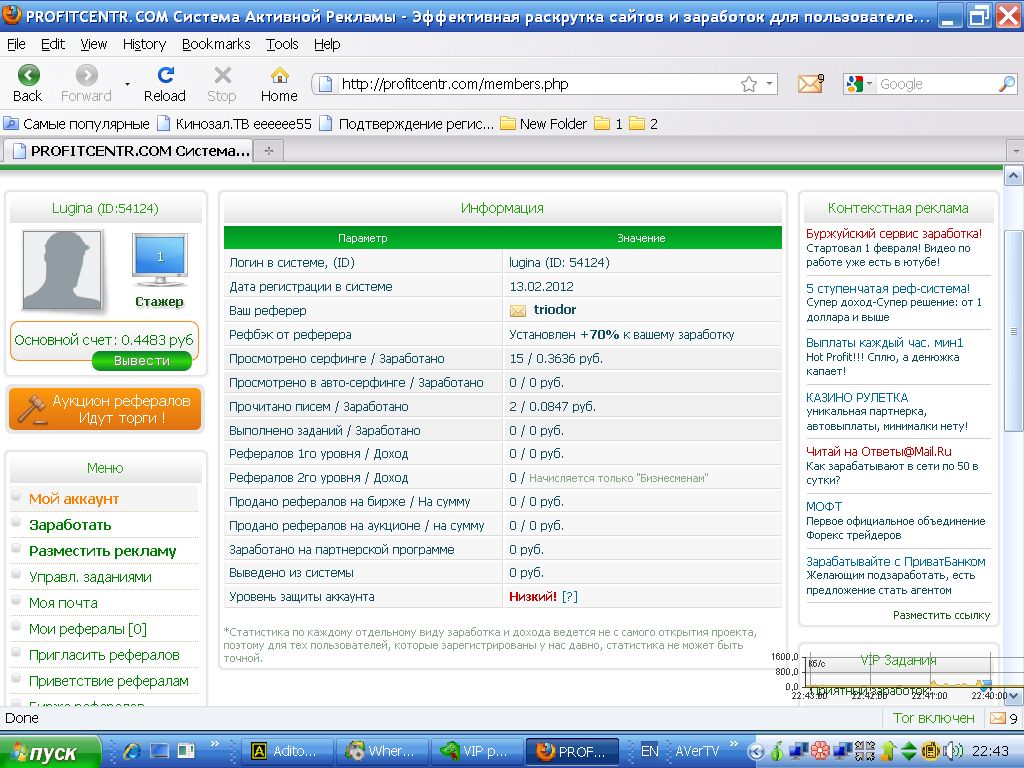The width and height of the screenshot is (1024, 768).
Task: Click the vertical scrollbar thumb
Action: point(1014,330)
